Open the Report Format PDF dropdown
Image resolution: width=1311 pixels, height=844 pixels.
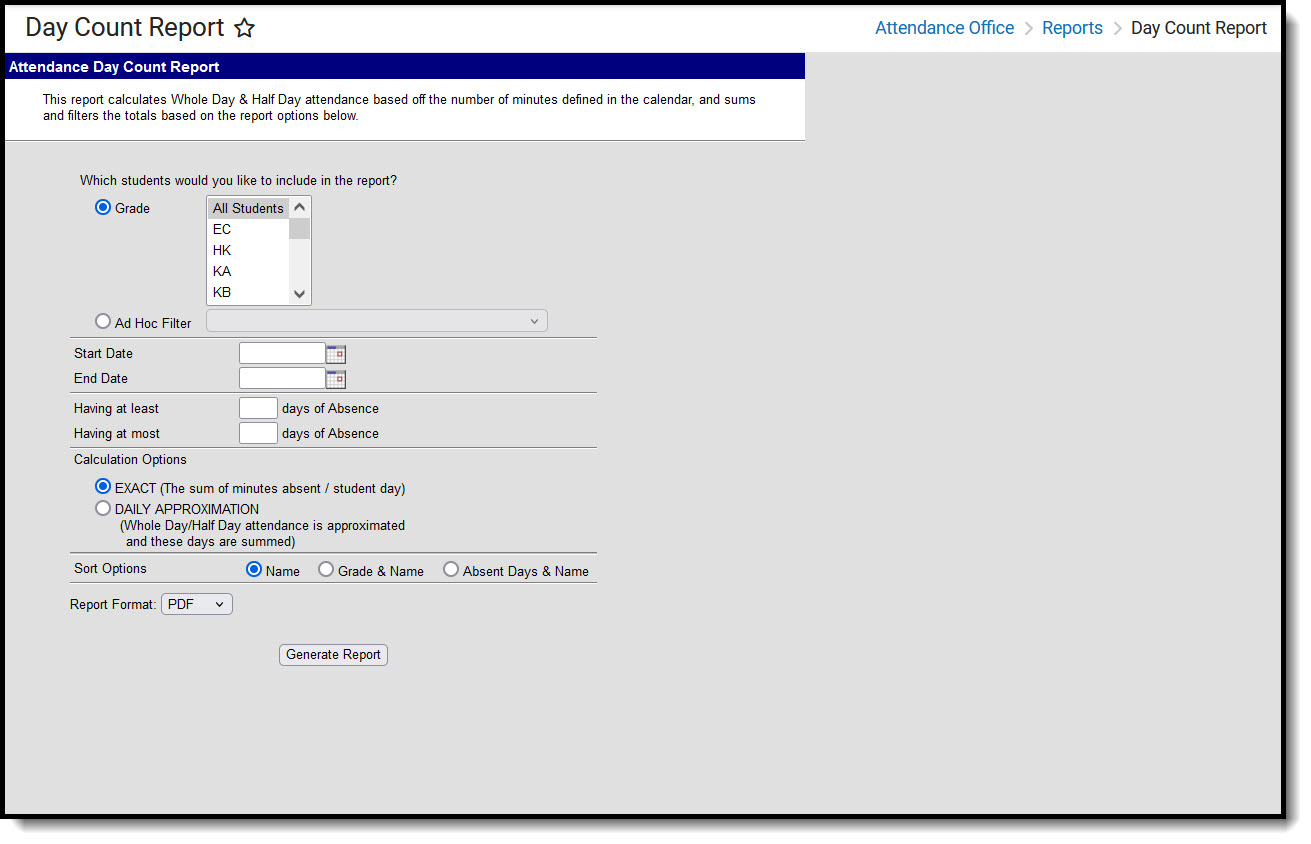click(x=197, y=604)
